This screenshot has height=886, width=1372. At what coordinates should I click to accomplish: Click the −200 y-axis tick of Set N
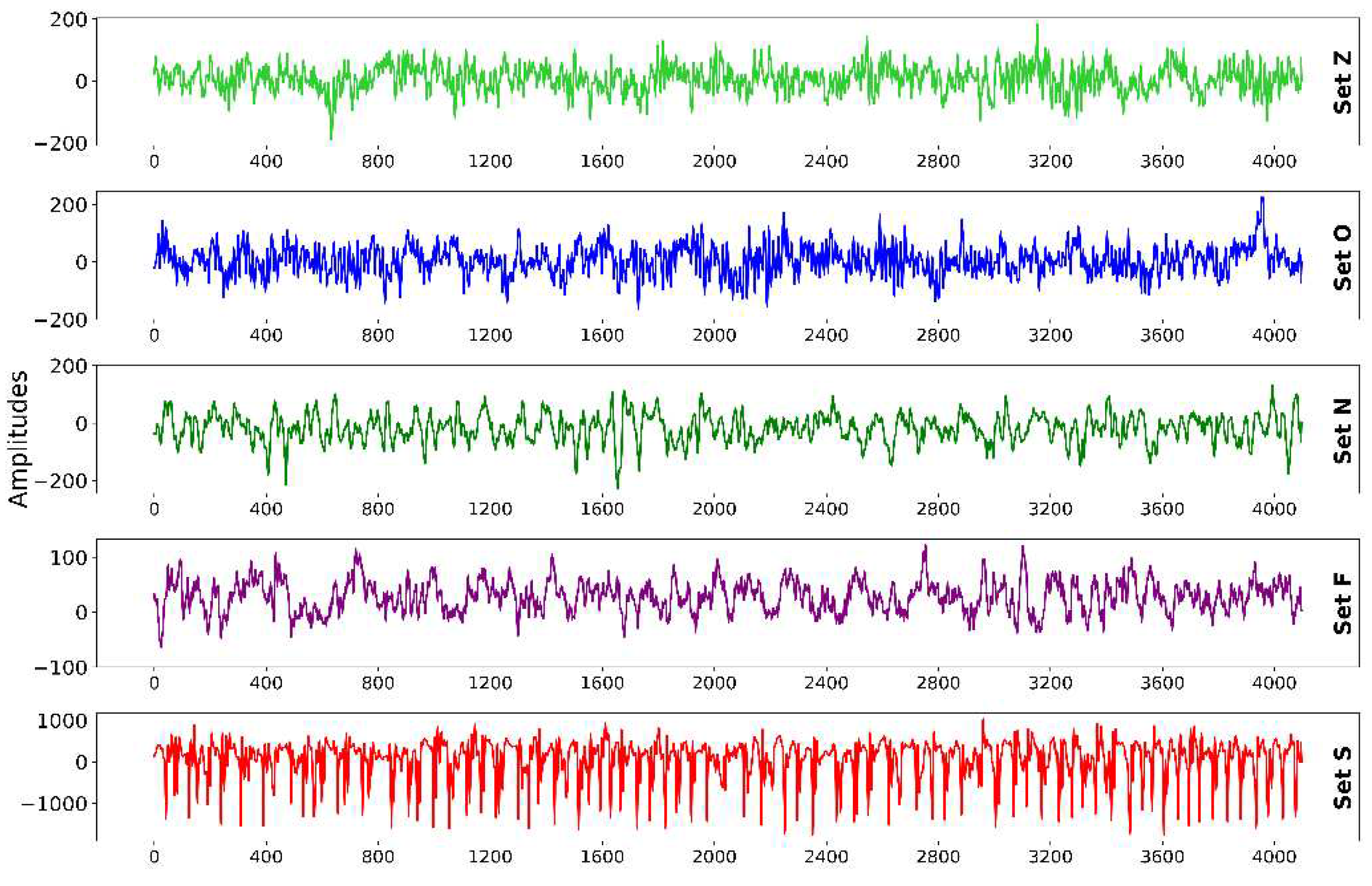tap(61, 481)
